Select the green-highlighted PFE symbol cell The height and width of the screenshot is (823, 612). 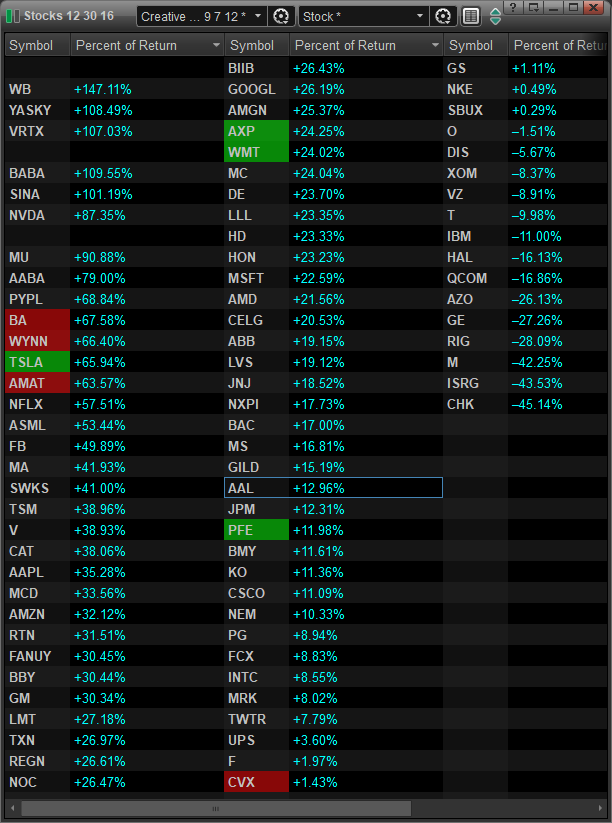tap(256, 530)
